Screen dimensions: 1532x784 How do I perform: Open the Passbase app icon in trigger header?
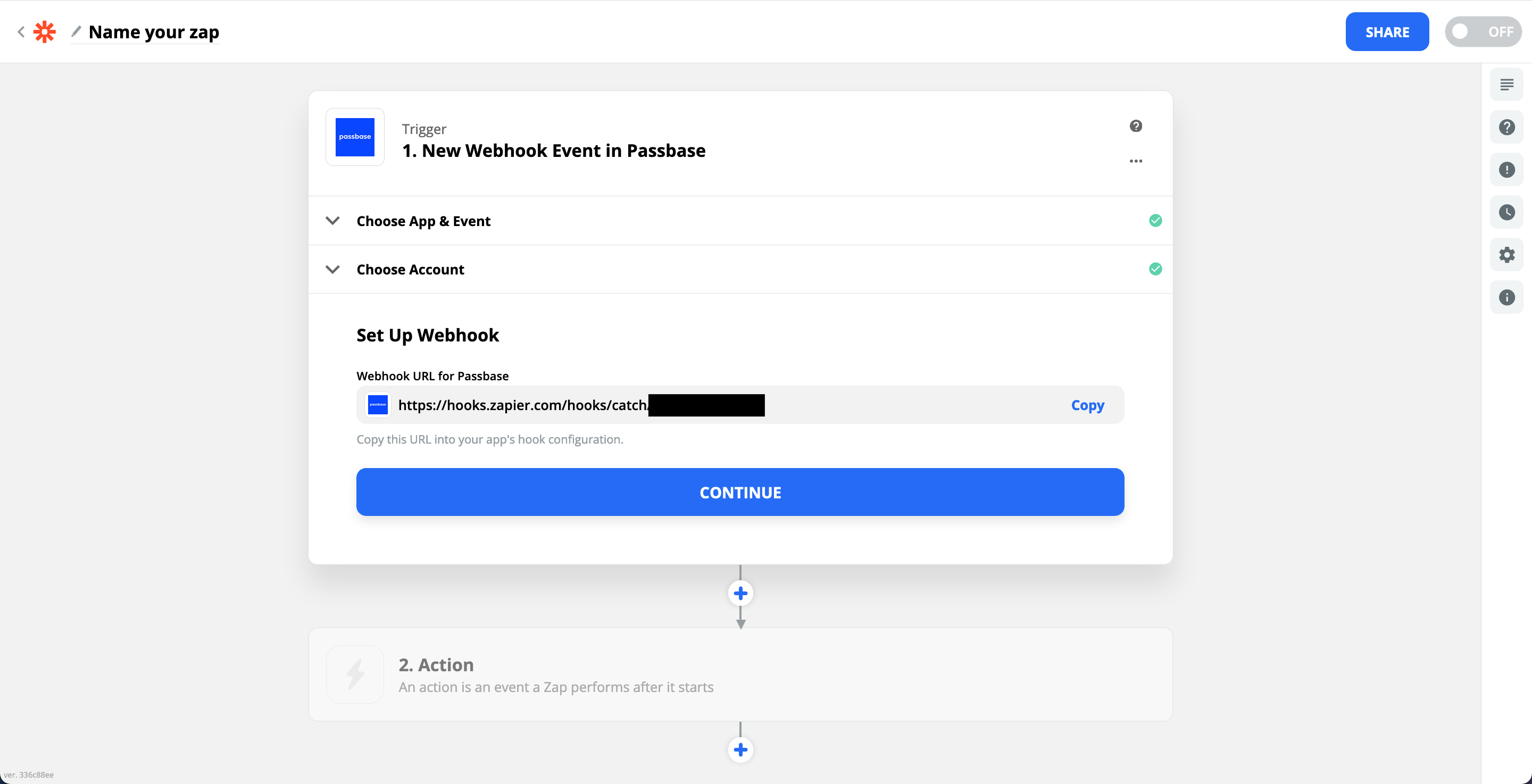pyautogui.click(x=355, y=137)
